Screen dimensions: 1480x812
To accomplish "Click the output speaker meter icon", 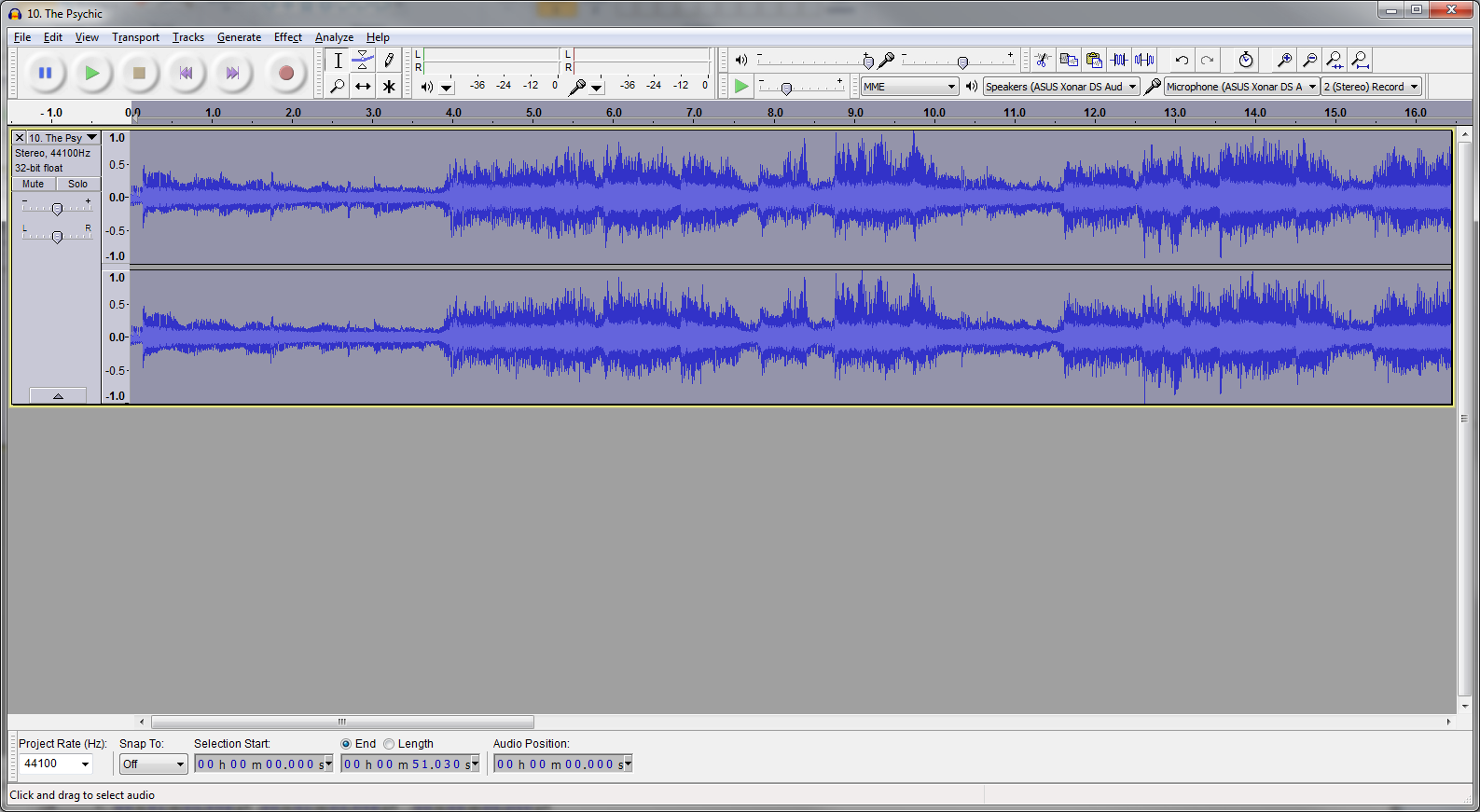I will click(427, 87).
